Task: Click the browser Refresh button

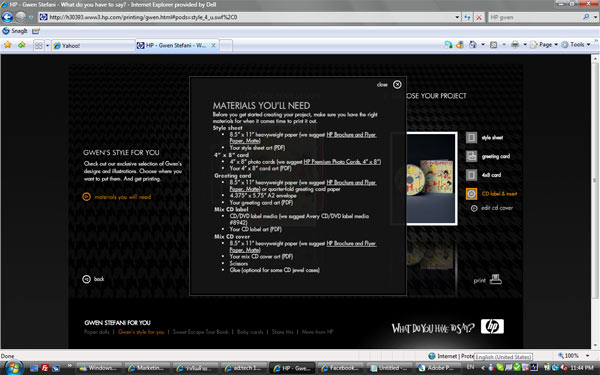Action: (467, 17)
